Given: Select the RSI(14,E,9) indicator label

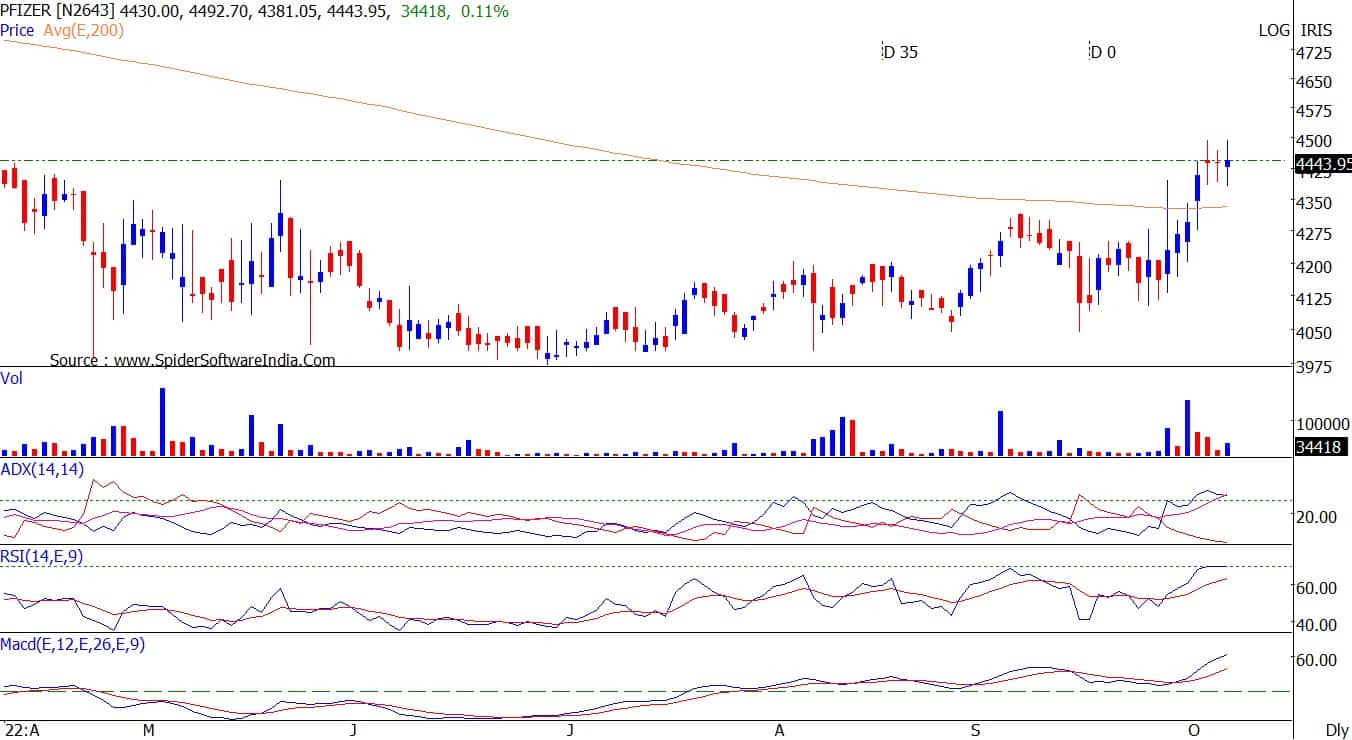Looking at the screenshot, I should 41,558.
